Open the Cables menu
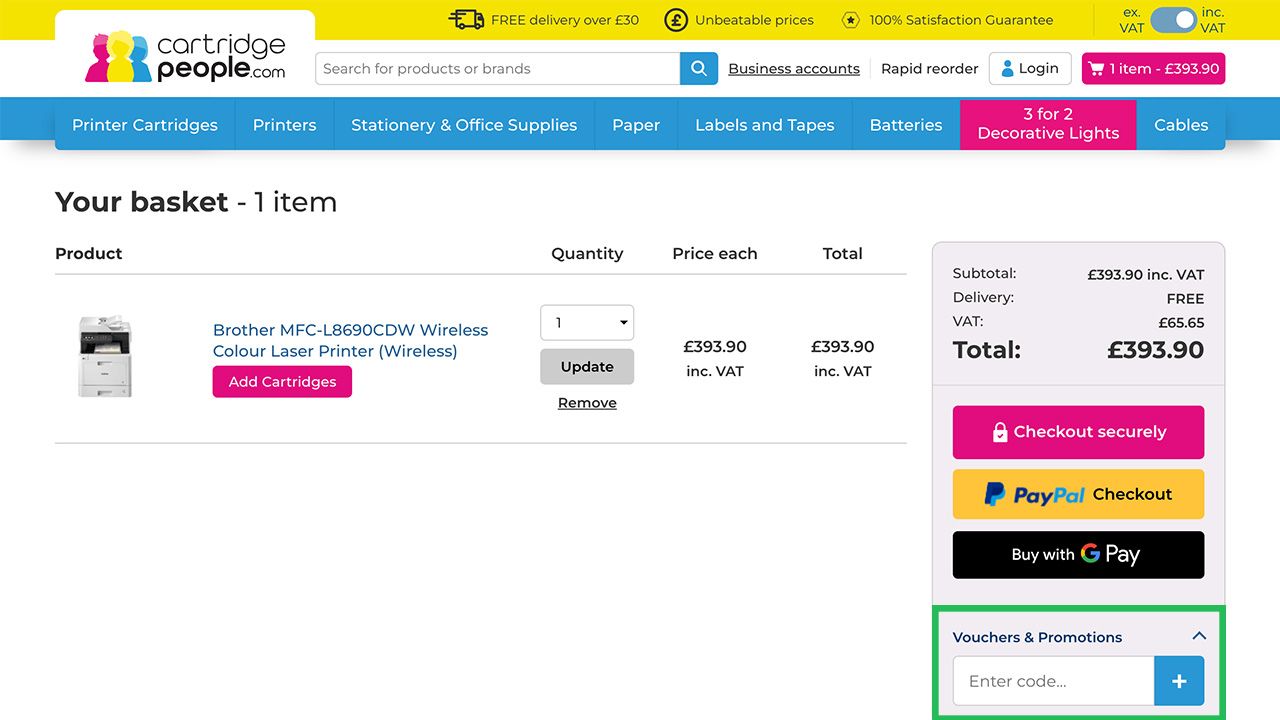The image size is (1280, 720). 1181,125
